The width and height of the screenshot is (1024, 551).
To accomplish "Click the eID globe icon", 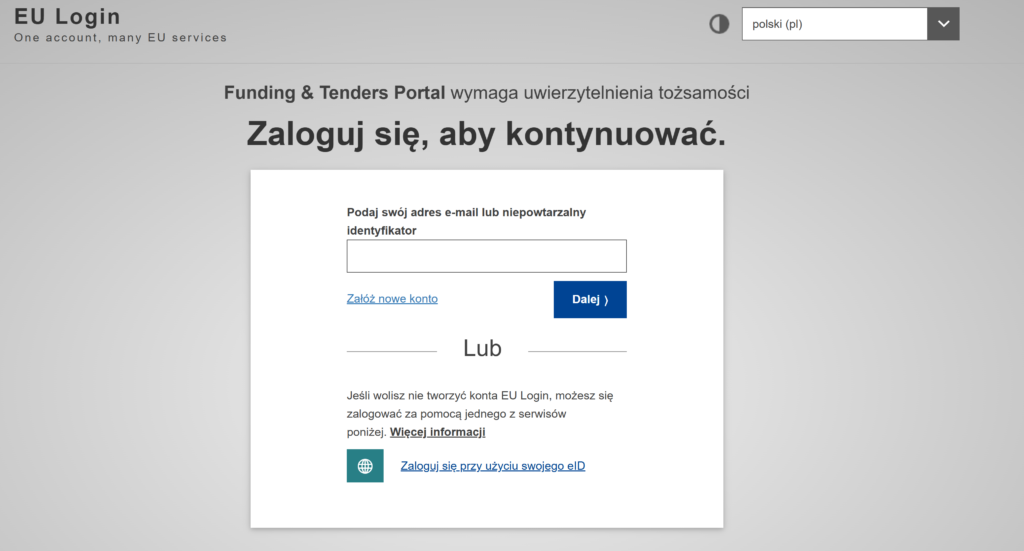I will (365, 466).
